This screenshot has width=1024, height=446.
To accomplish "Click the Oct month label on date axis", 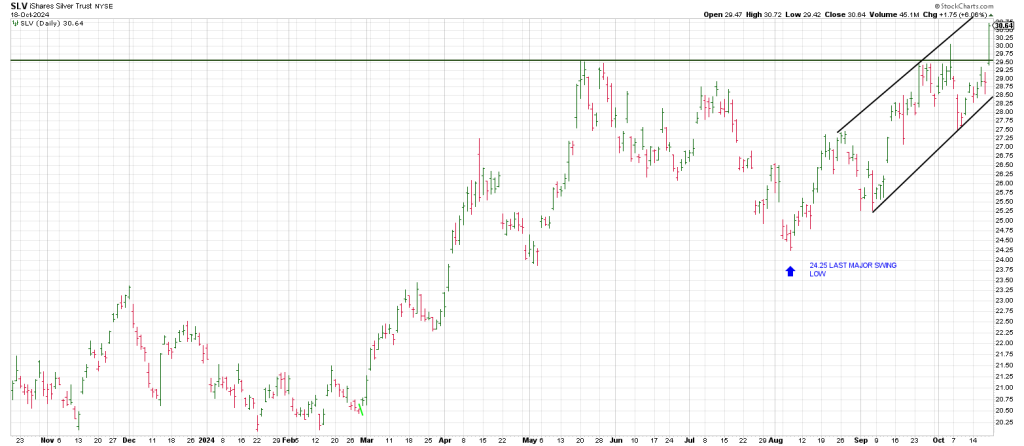I will [x=939, y=439].
